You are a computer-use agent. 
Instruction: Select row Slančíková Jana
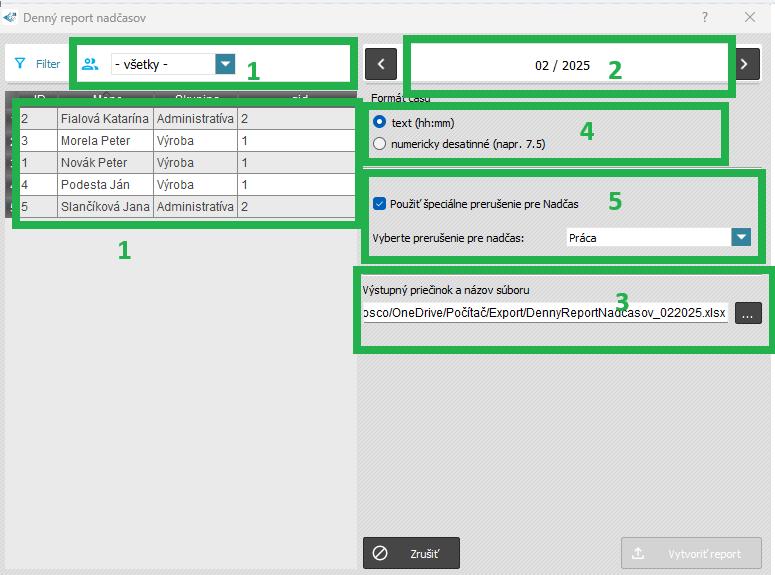coord(104,207)
